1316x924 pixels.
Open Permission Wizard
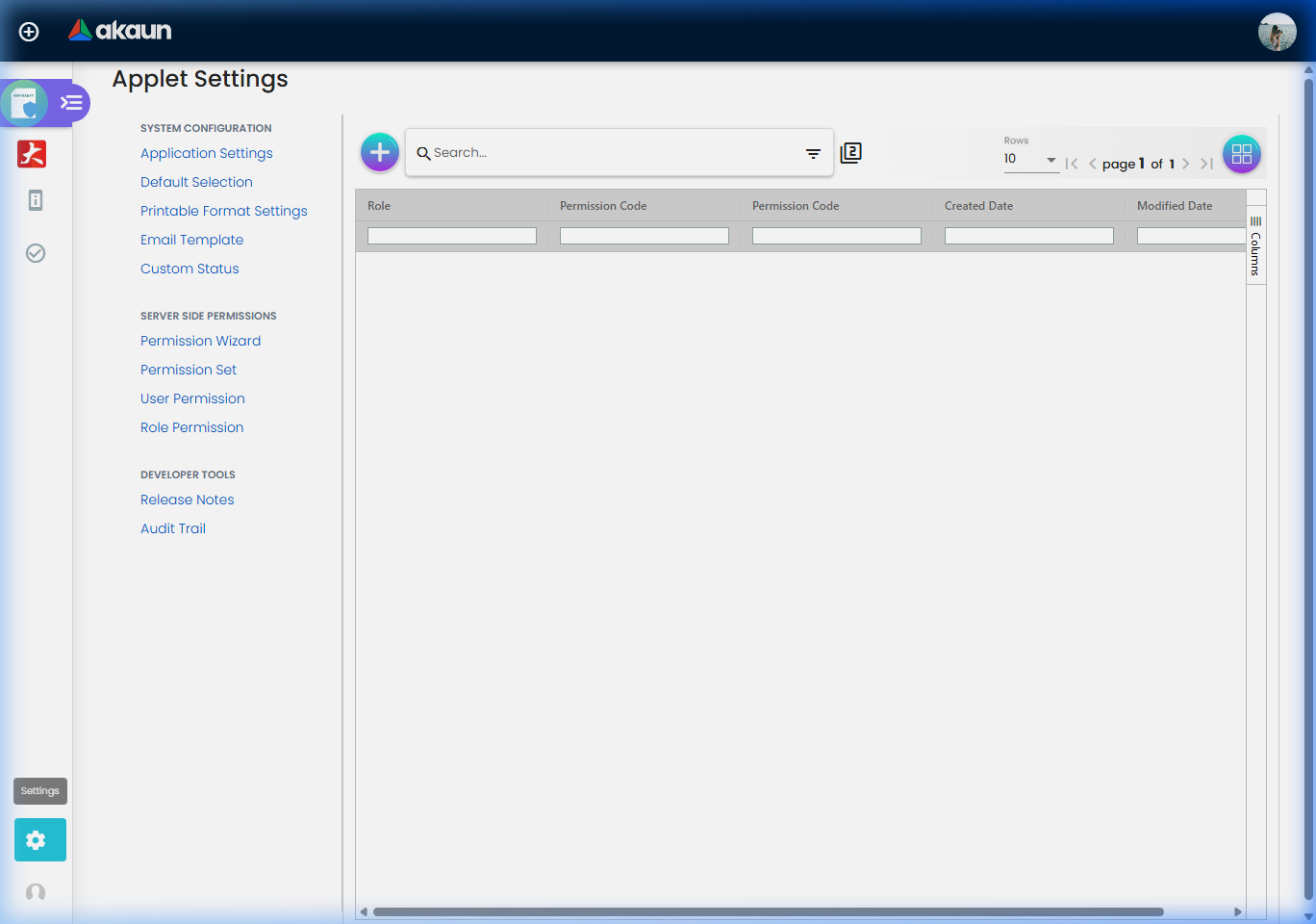coord(200,341)
